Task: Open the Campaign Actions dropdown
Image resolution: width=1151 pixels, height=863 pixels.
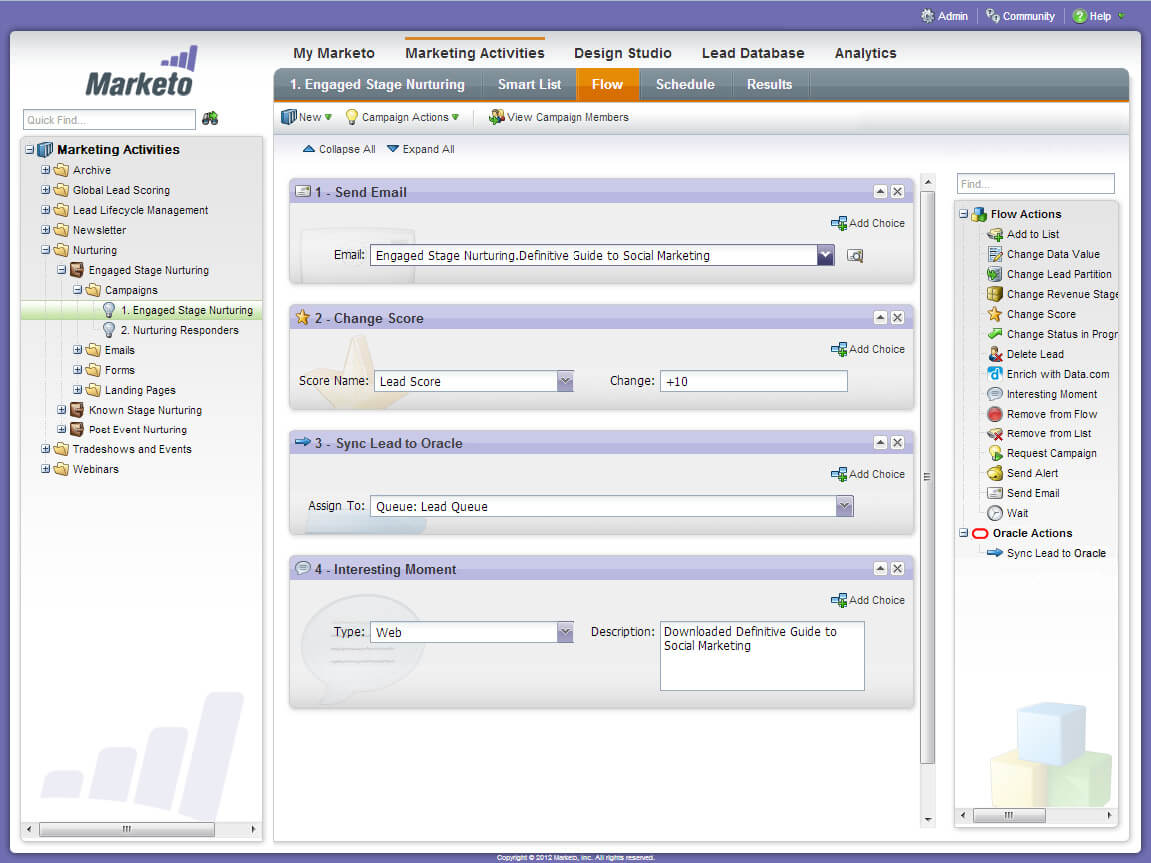Action: coord(402,117)
